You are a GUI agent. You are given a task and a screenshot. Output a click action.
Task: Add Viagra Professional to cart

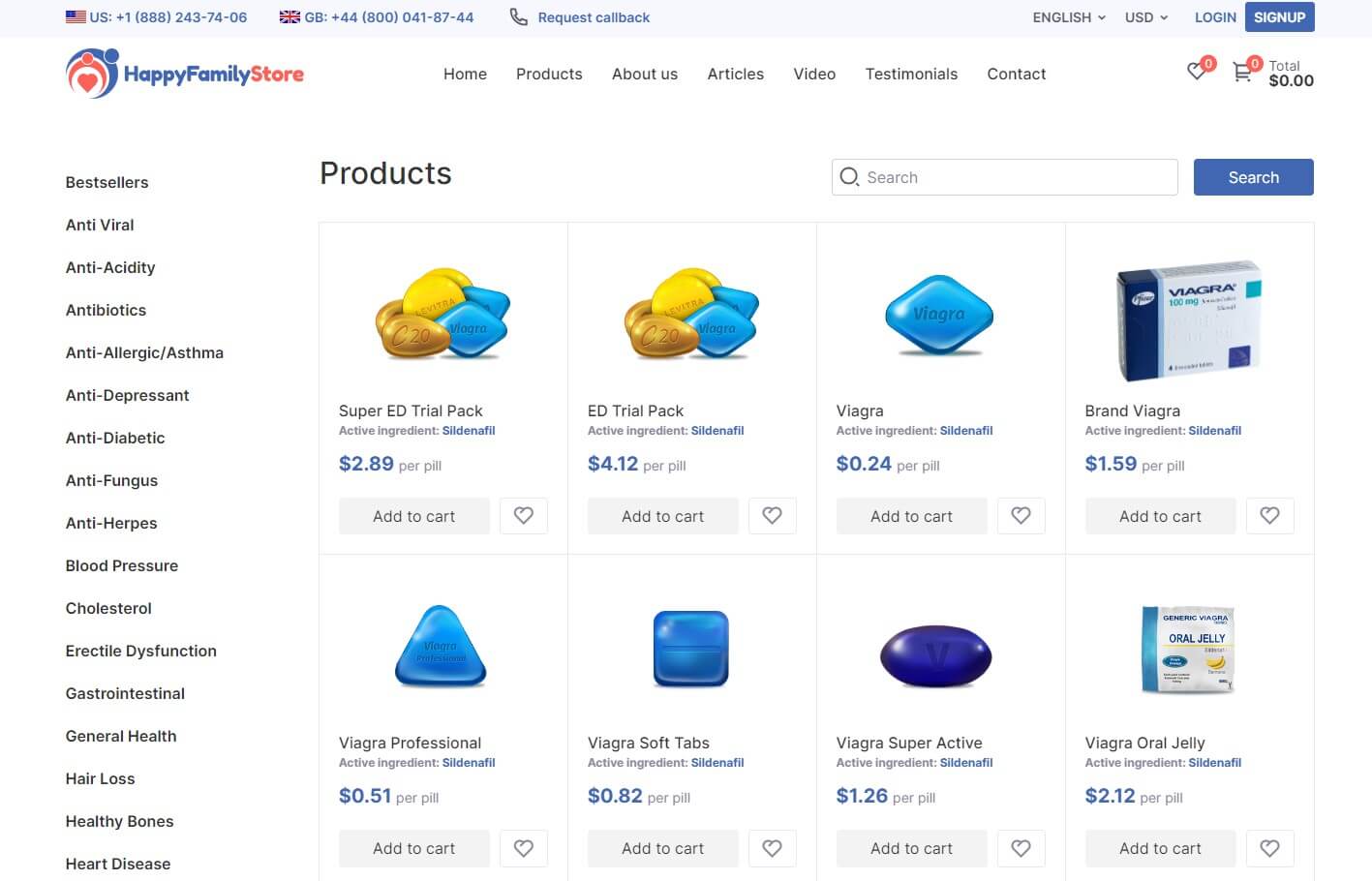(x=413, y=848)
